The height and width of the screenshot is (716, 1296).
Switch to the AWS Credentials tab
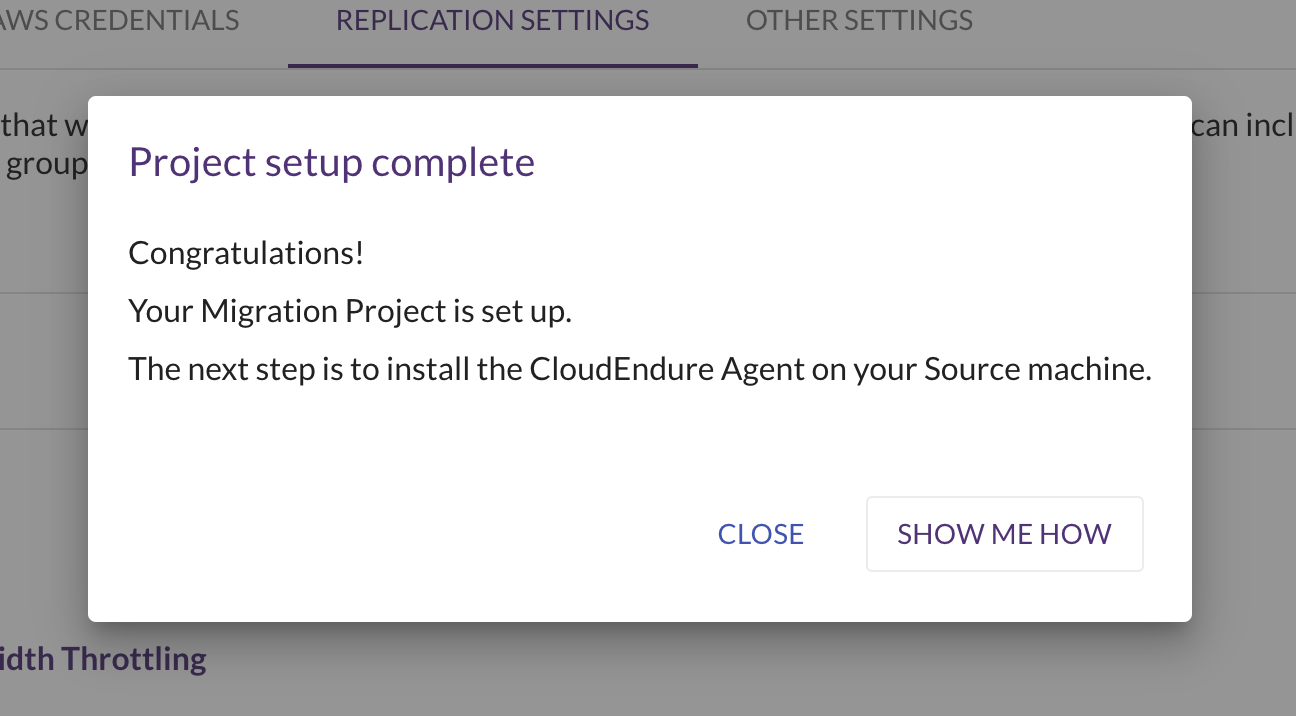click(x=120, y=20)
